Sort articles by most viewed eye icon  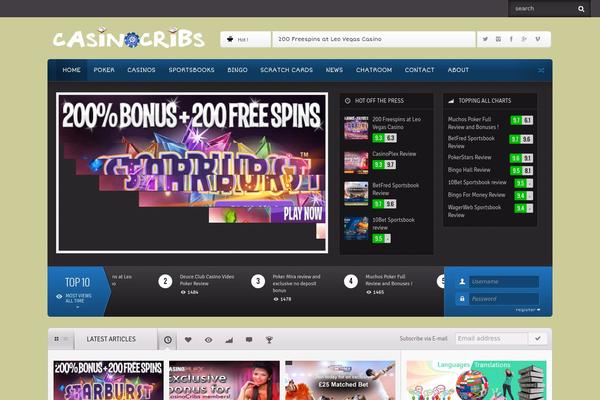click(x=209, y=340)
